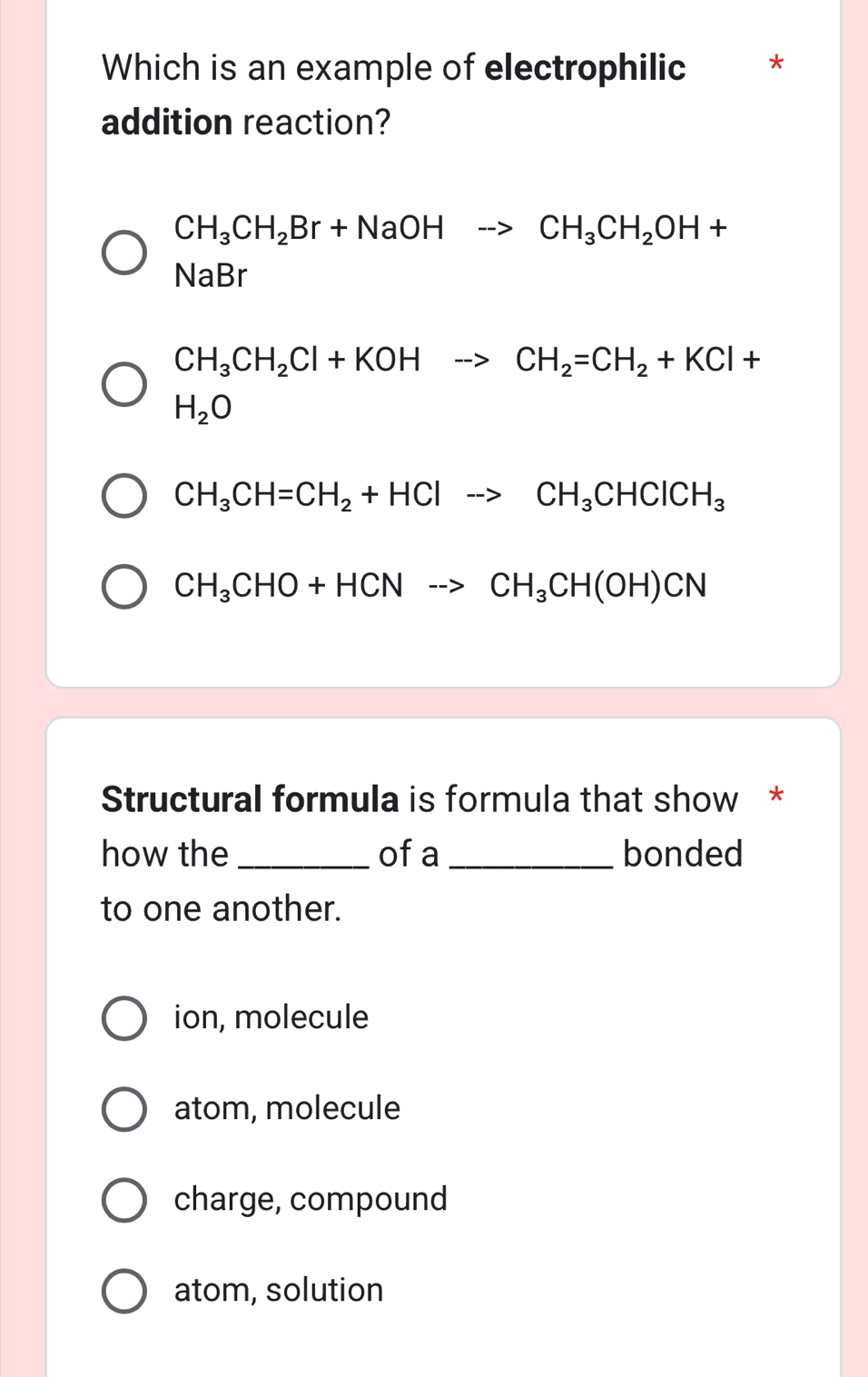Select the CH3CH=CH2 + HCl reaction option
Screen dimensions: 868x1377
124,495
